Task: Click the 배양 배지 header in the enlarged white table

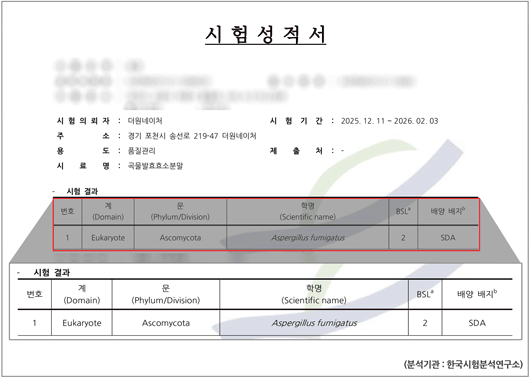Action: [477, 294]
